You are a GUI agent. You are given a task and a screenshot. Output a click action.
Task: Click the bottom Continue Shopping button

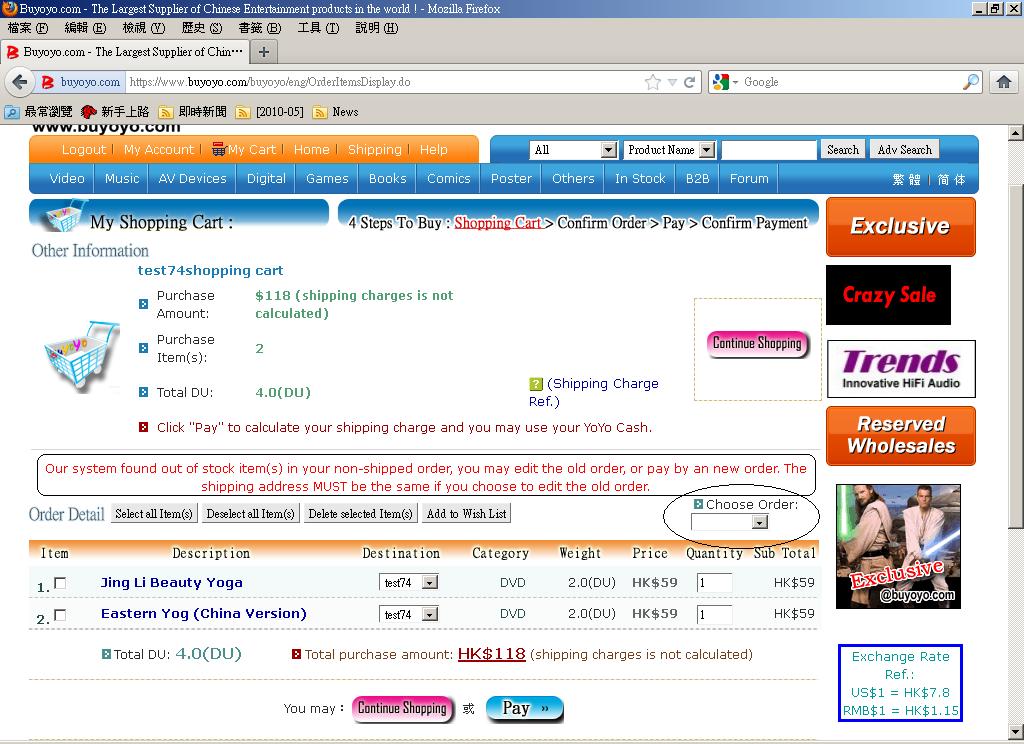(x=402, y=708)
